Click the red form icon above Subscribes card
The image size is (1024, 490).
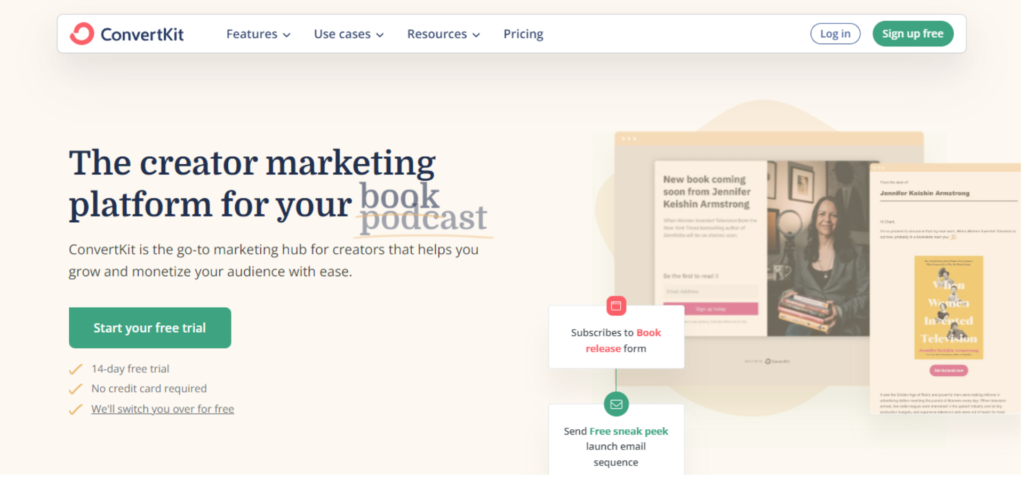(x=616, y=306)
